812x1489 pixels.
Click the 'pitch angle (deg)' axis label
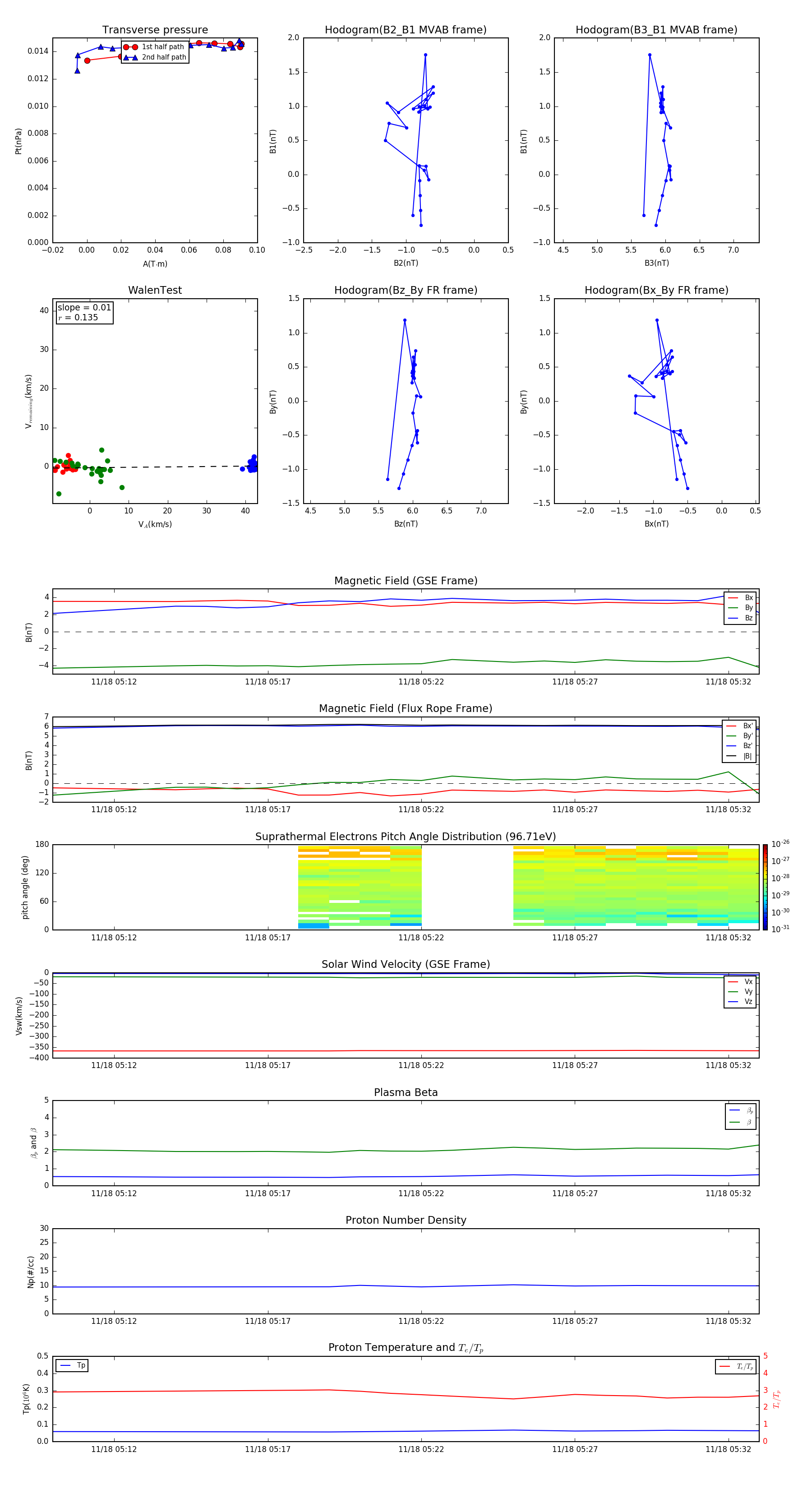pos(25,887)
